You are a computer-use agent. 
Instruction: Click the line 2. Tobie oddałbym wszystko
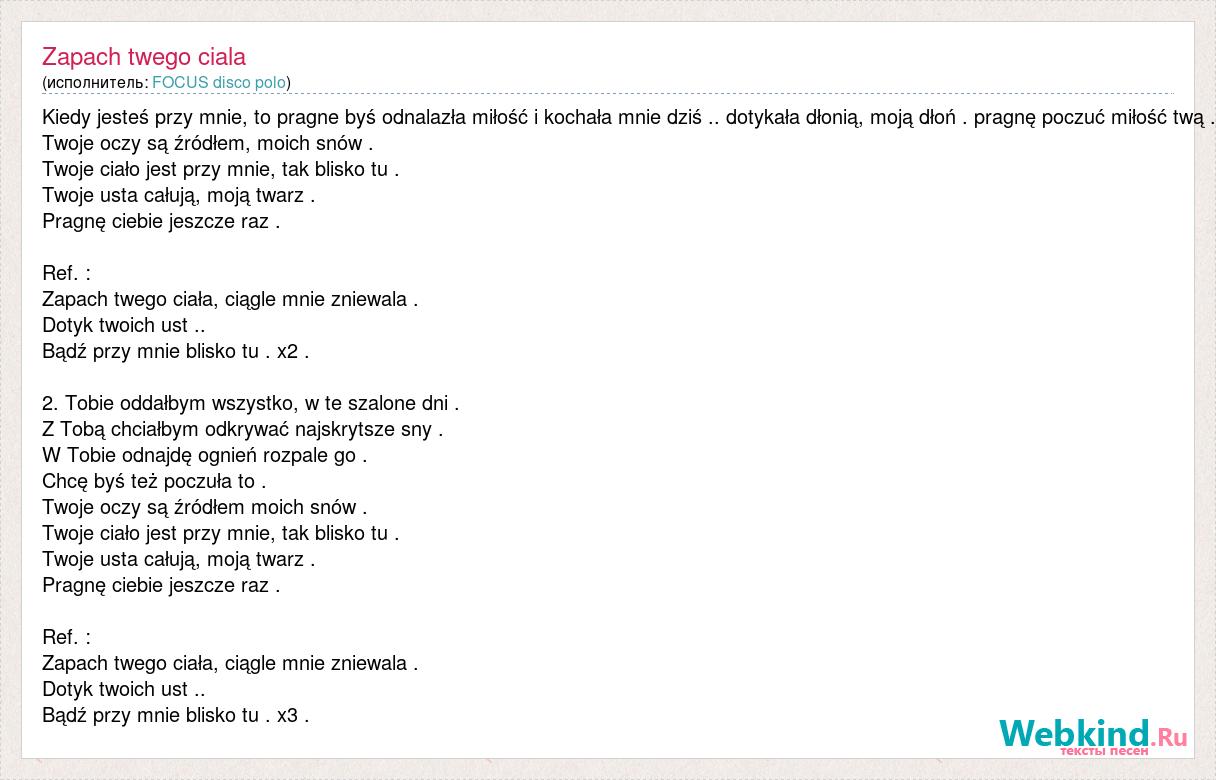(x=251, y=403)
